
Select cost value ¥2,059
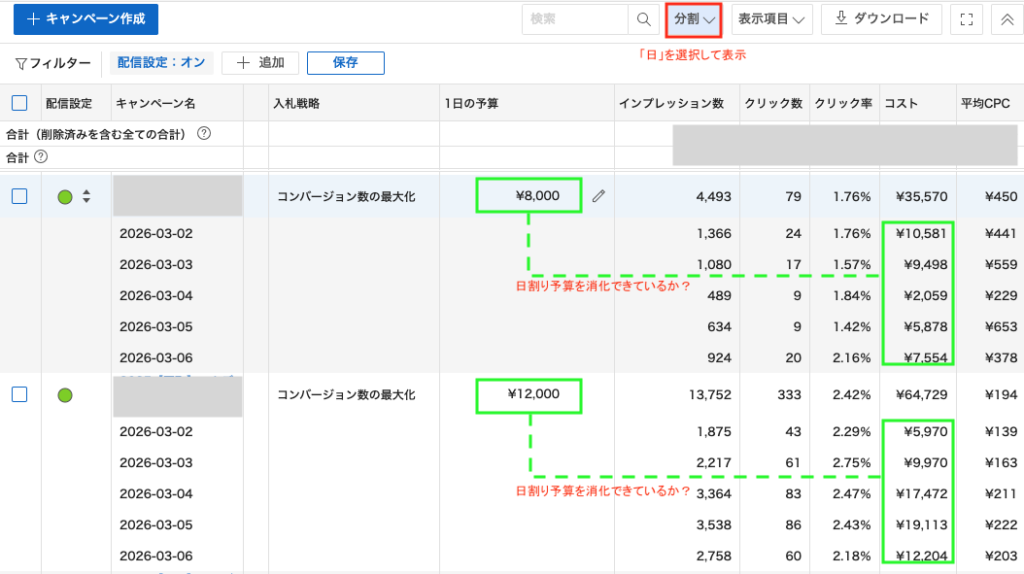coord(925,295)
